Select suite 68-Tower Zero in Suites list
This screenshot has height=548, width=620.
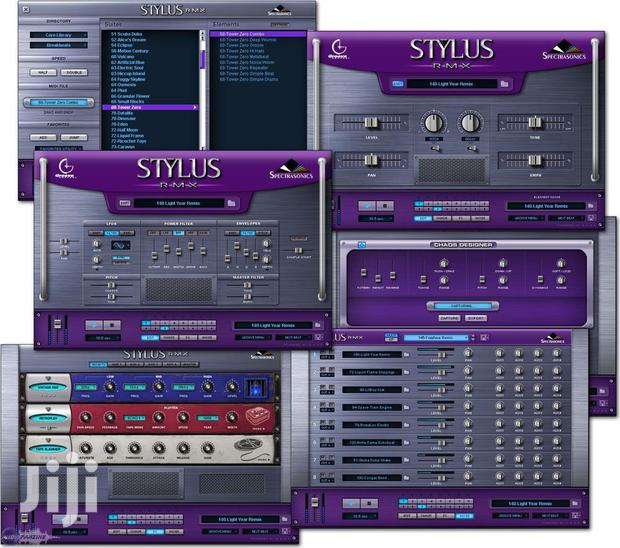pos(150,107)
